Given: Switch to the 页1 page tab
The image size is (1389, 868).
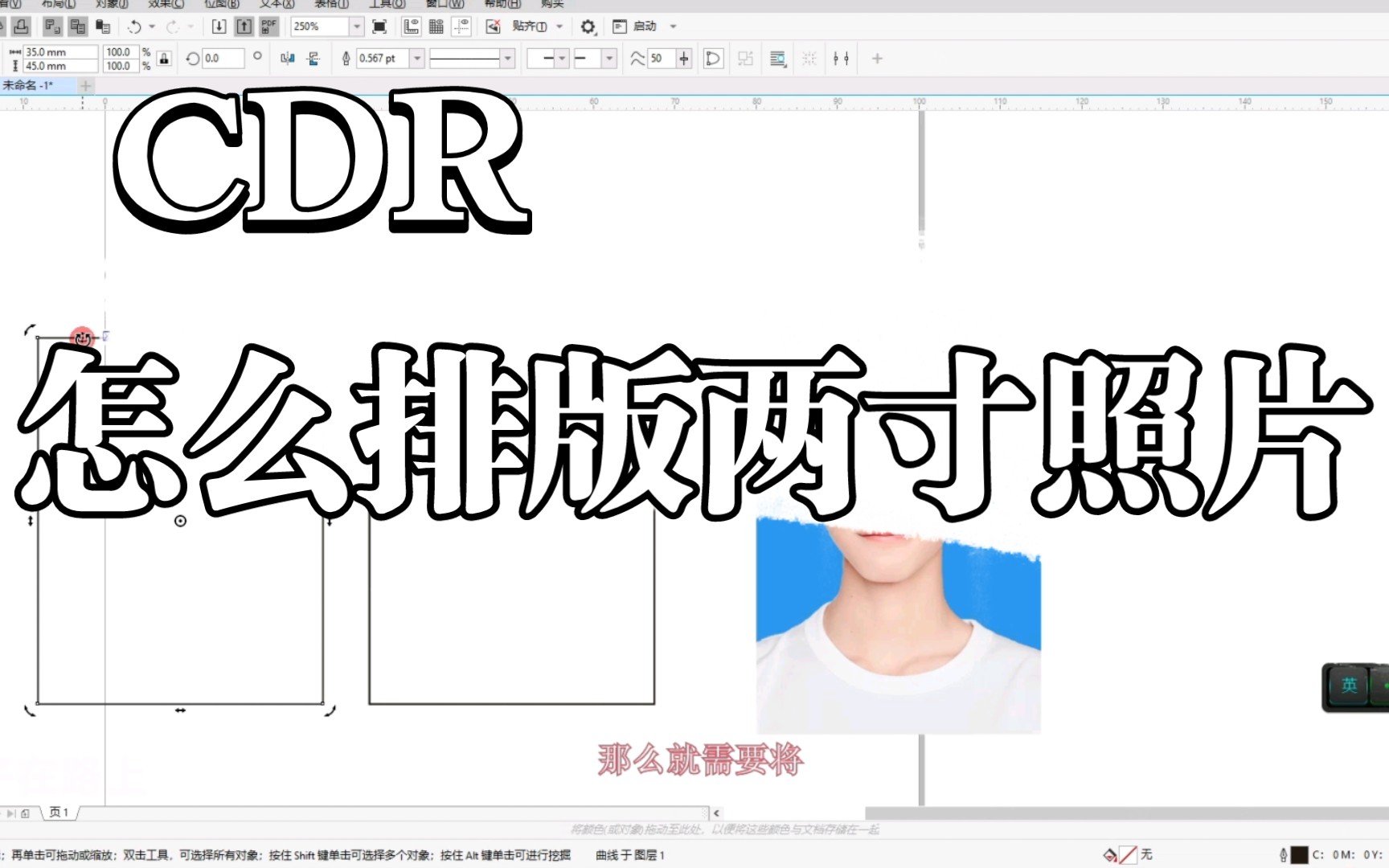Looking at the screenshot, I should 58,813.
